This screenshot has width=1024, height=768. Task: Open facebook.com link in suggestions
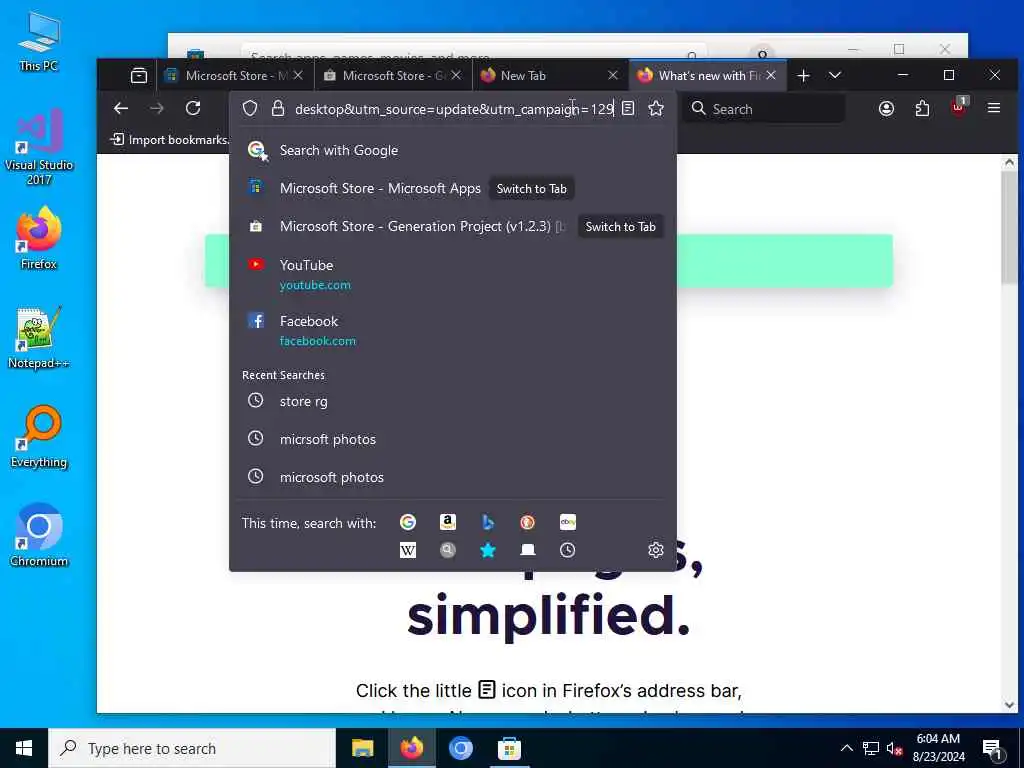click(317, 341)
